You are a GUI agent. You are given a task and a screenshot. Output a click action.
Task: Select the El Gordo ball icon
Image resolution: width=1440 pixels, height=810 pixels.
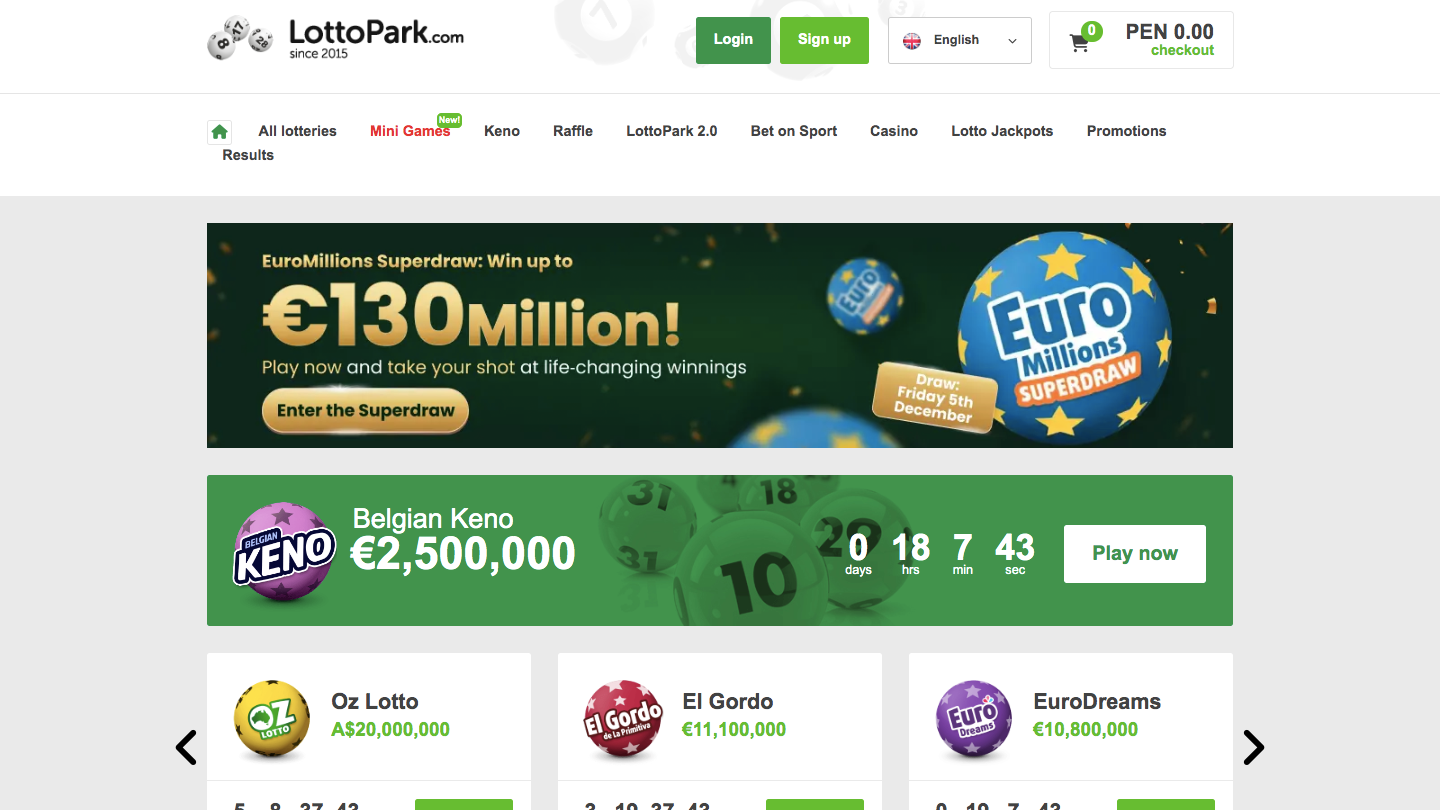(x=623, y=719)
